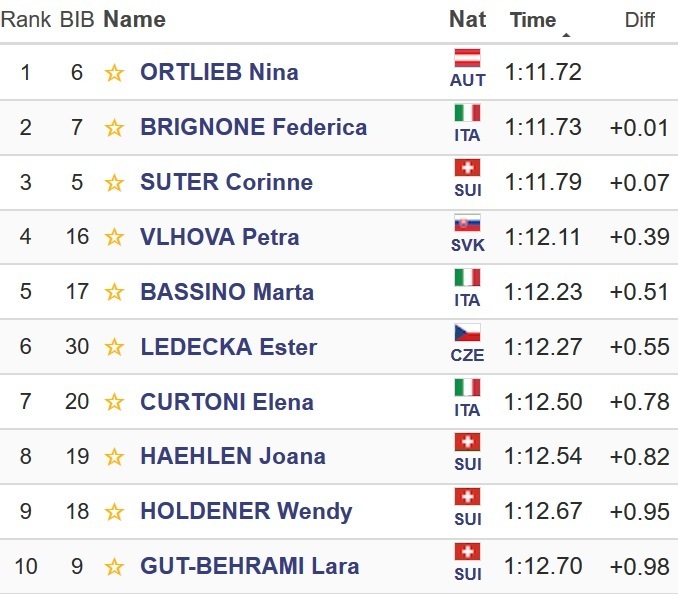Click the BIB column header
The image size is (678, 594).
[x=77, y=20]
